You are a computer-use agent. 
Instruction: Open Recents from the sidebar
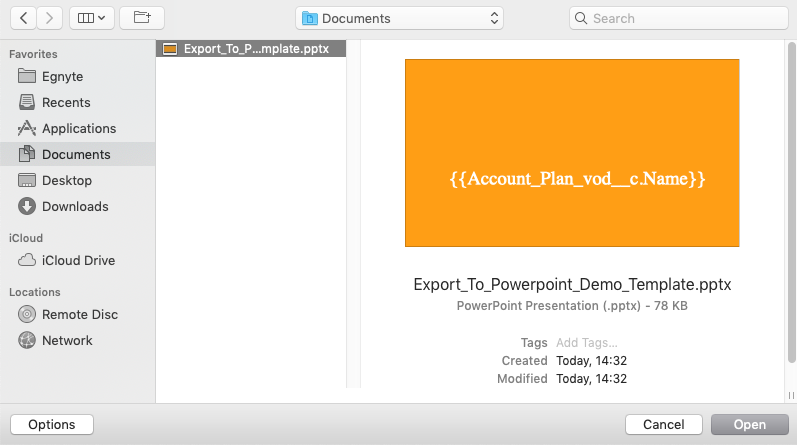point(66,103)
